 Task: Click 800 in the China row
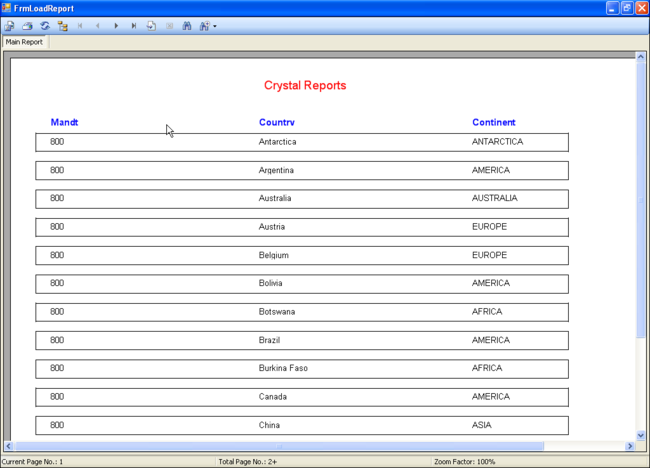pos(57,425)
